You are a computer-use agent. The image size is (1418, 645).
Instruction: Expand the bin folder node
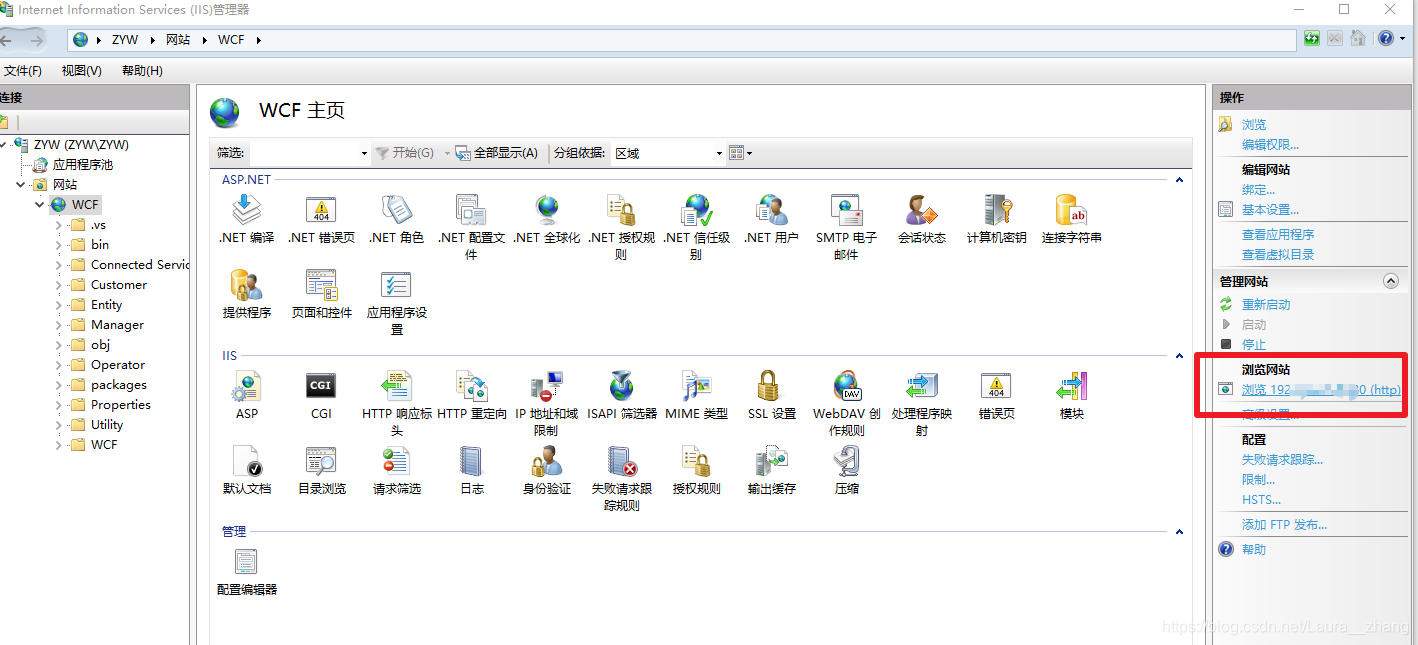[x=59, y=245]
